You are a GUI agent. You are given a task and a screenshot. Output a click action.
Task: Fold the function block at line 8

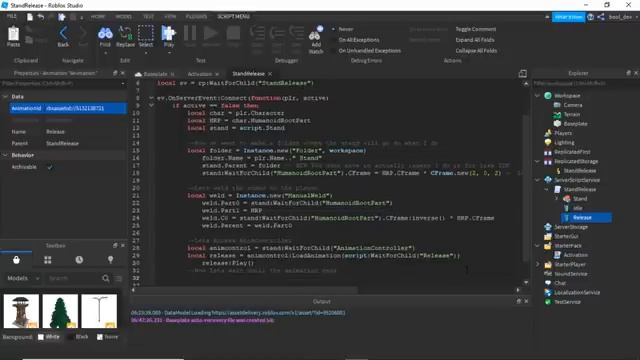click(151, 98)
